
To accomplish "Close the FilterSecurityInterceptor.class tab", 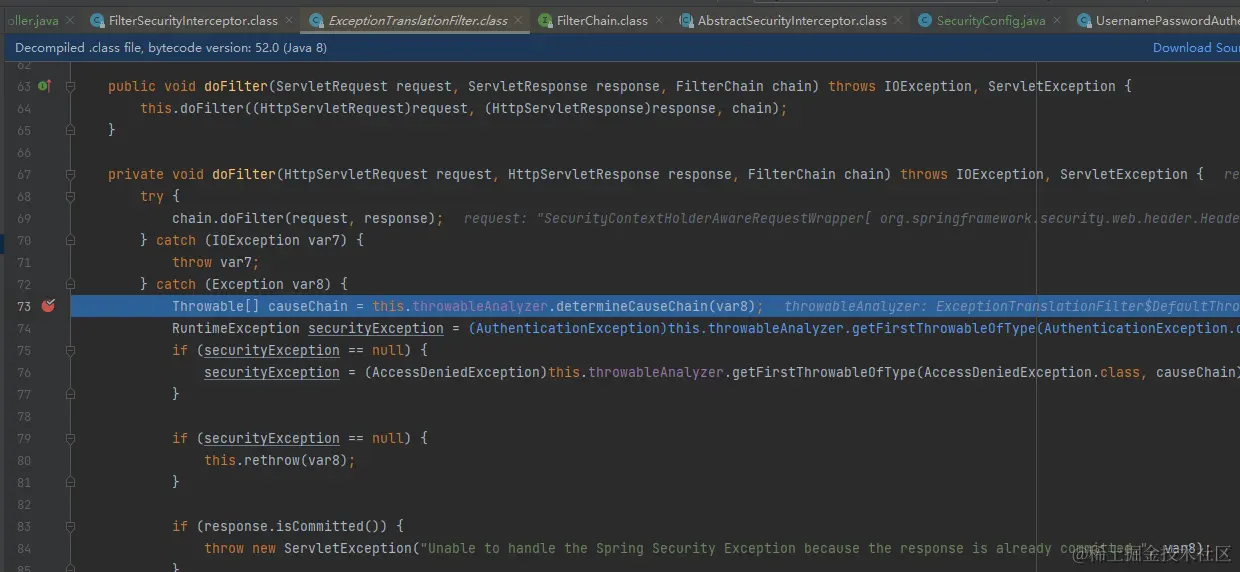I will (289, 20).
